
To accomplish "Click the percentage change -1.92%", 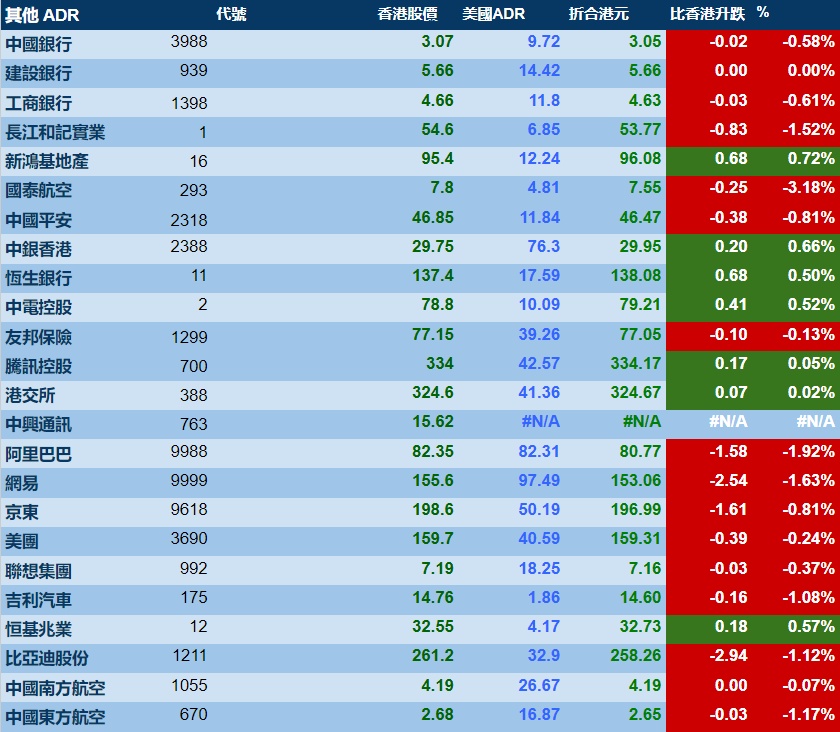I will point(808,451).
